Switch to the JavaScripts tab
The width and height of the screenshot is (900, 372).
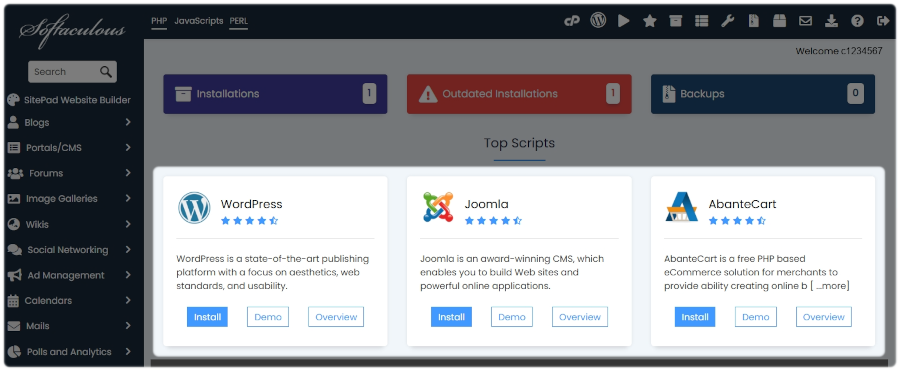199,21
